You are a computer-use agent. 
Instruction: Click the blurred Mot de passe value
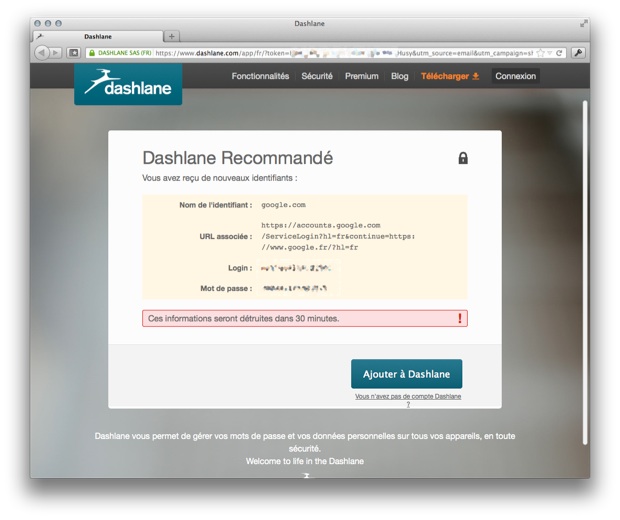295,288
